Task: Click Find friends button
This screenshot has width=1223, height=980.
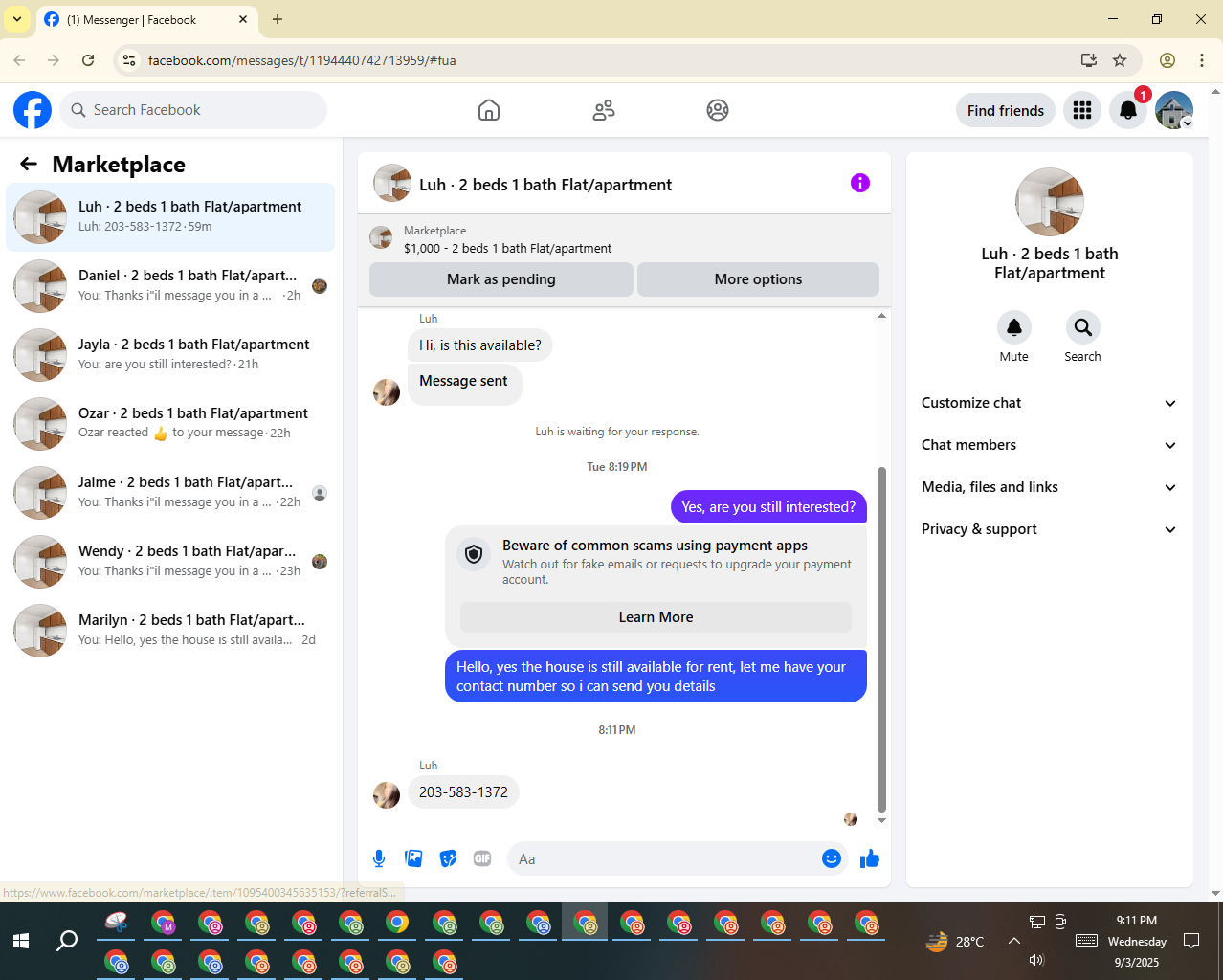Action: point(1006,110)
